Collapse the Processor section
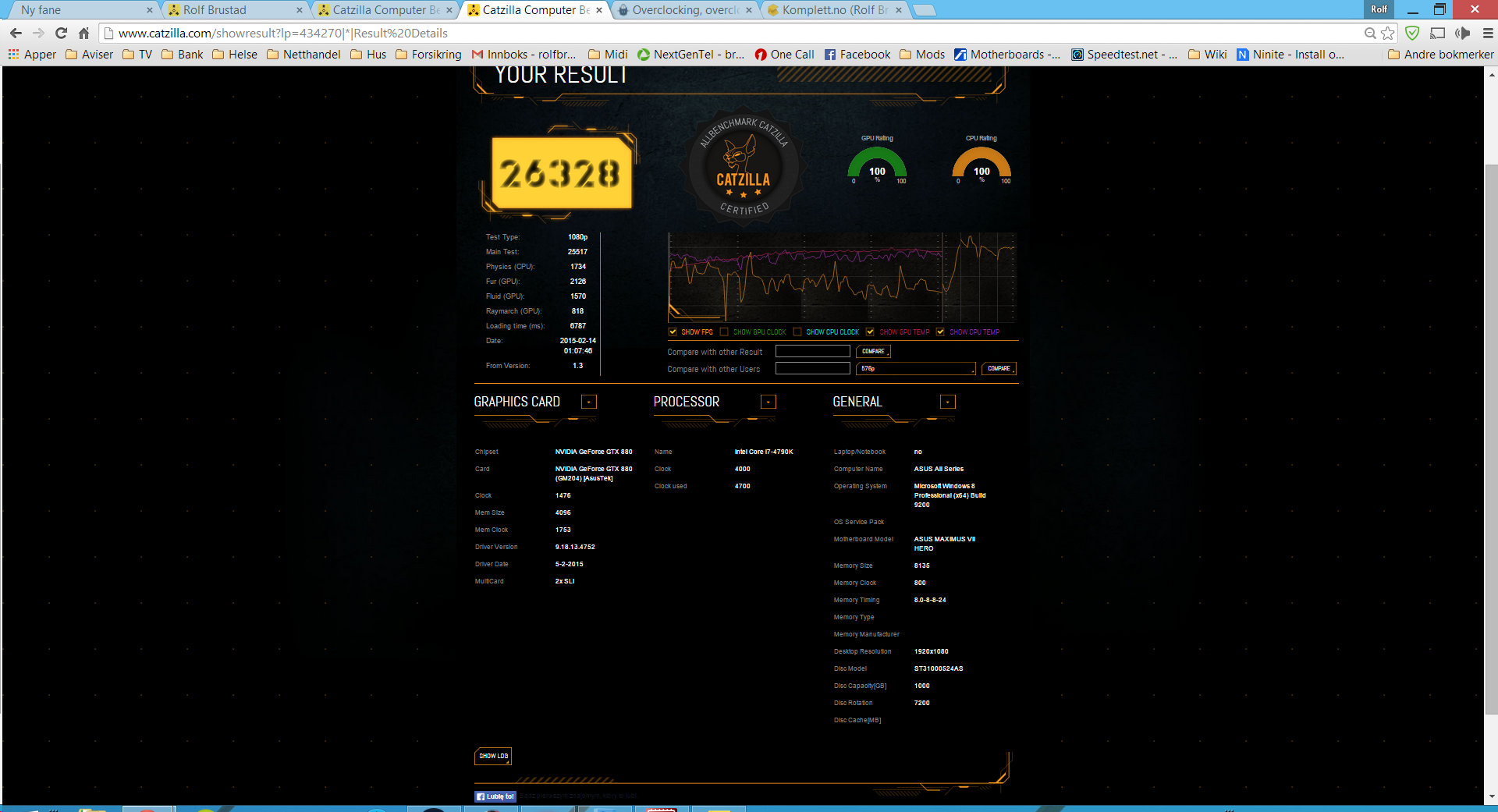Screen dimensions: 1498x812 pos(769,402)
